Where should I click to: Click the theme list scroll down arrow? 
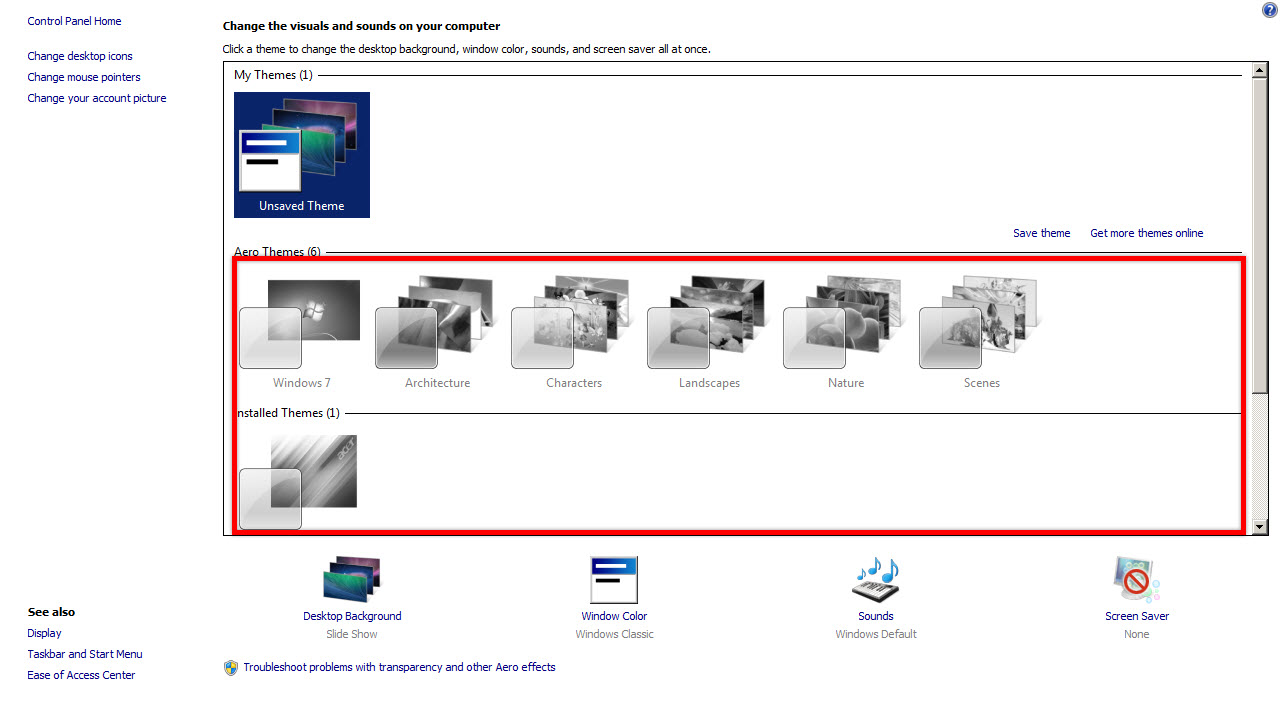(x=1260, y=527)
